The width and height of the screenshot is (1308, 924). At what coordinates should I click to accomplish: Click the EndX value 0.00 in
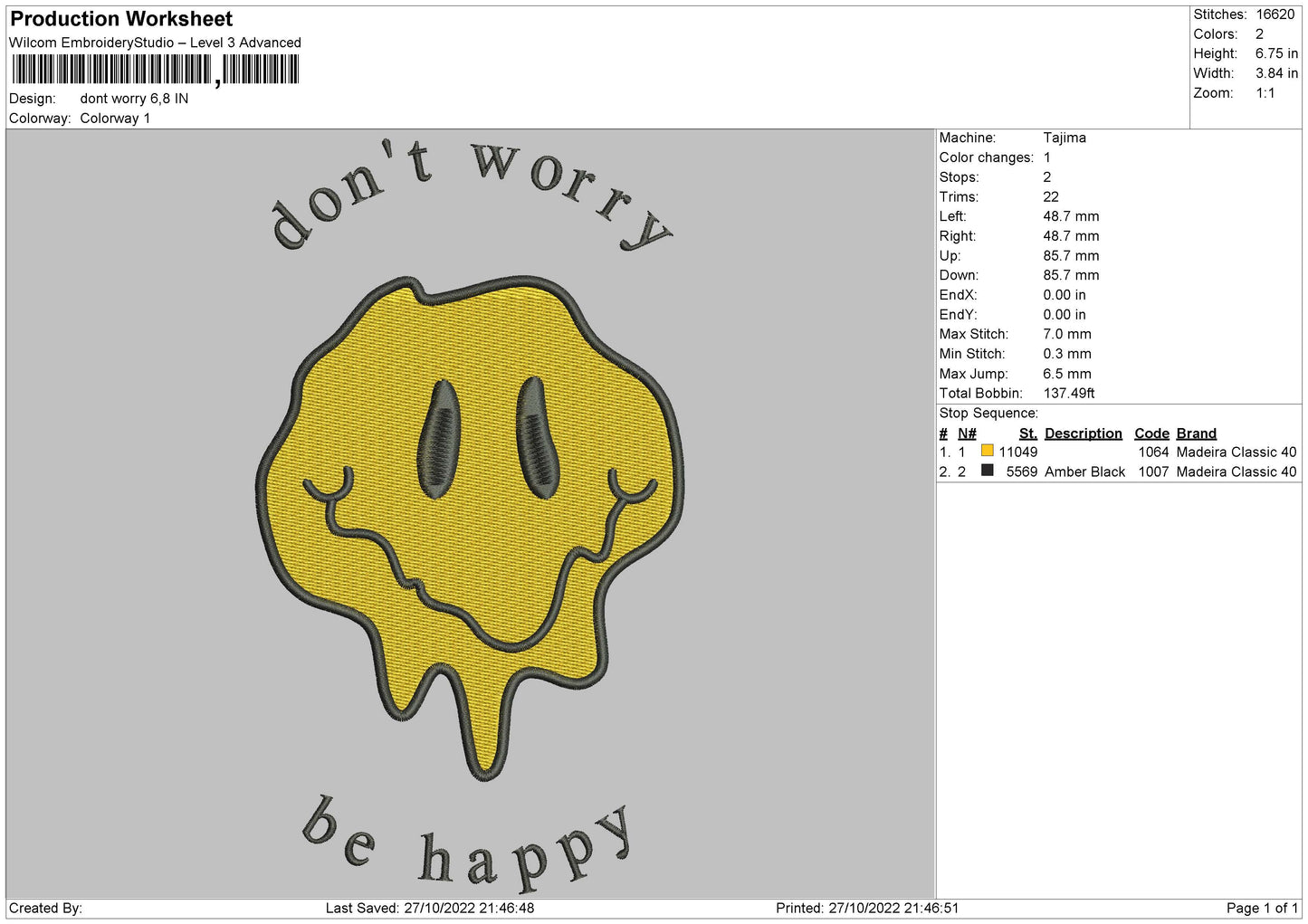click(1065, 295)
